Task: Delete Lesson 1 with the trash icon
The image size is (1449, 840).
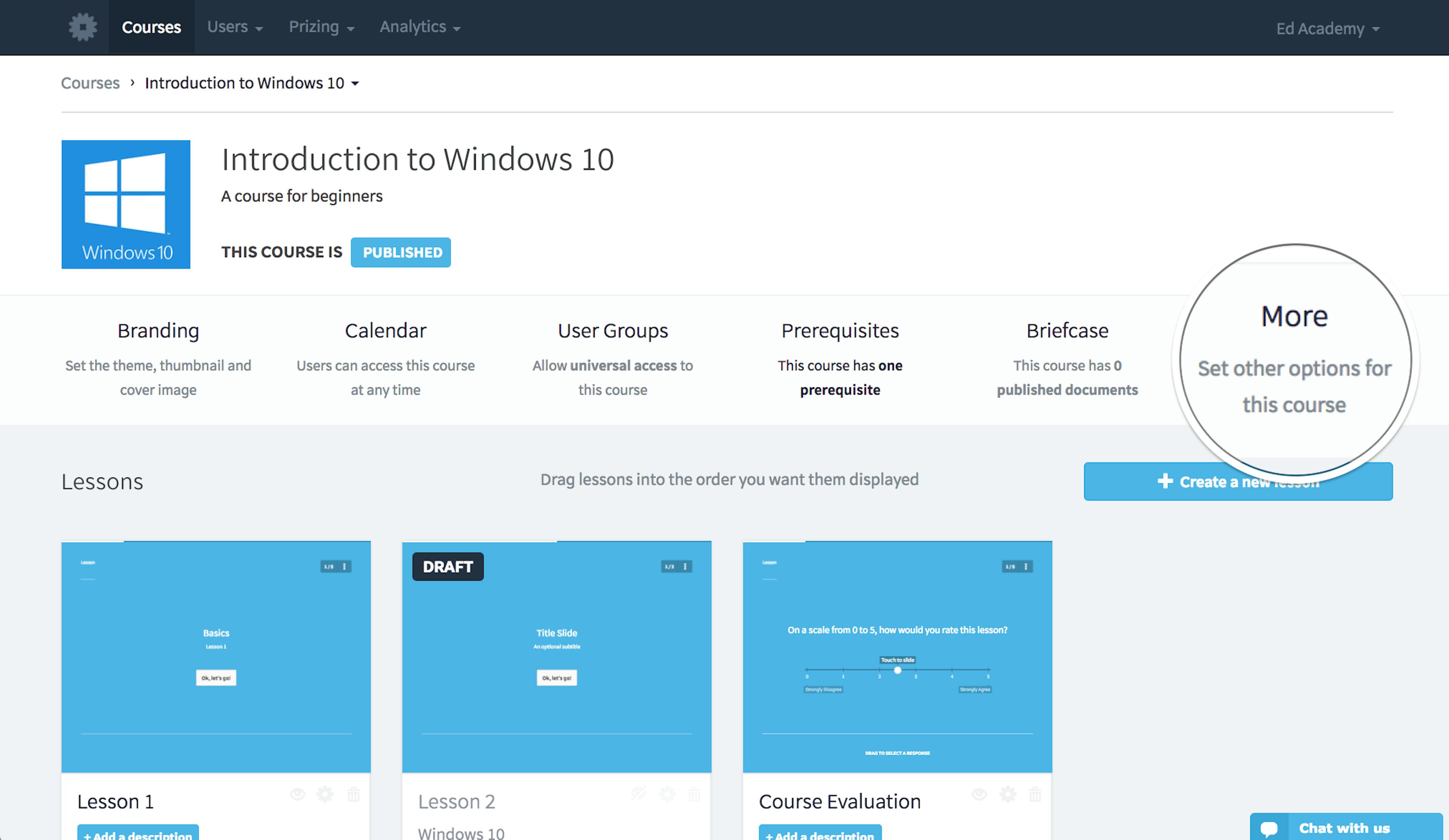Action: 354,795
